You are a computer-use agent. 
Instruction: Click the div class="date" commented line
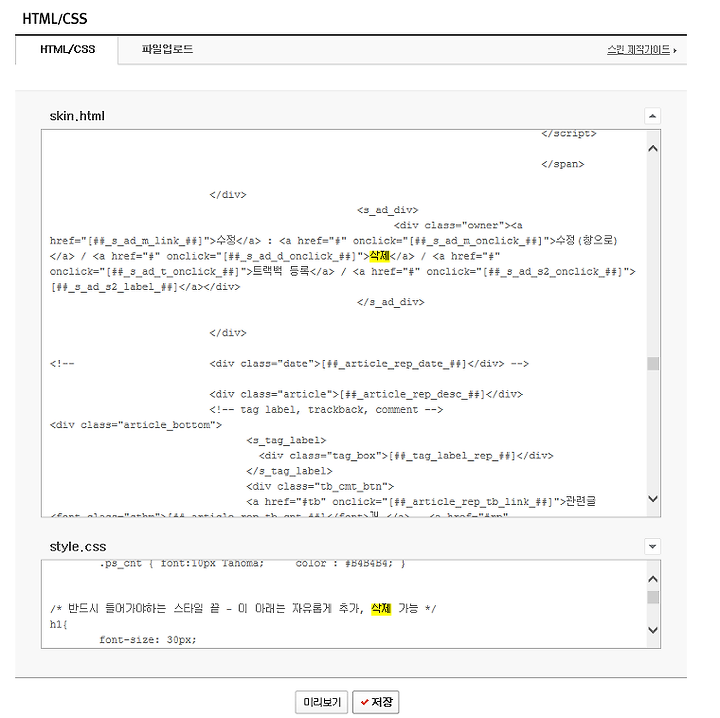click(x=289, y=364)
